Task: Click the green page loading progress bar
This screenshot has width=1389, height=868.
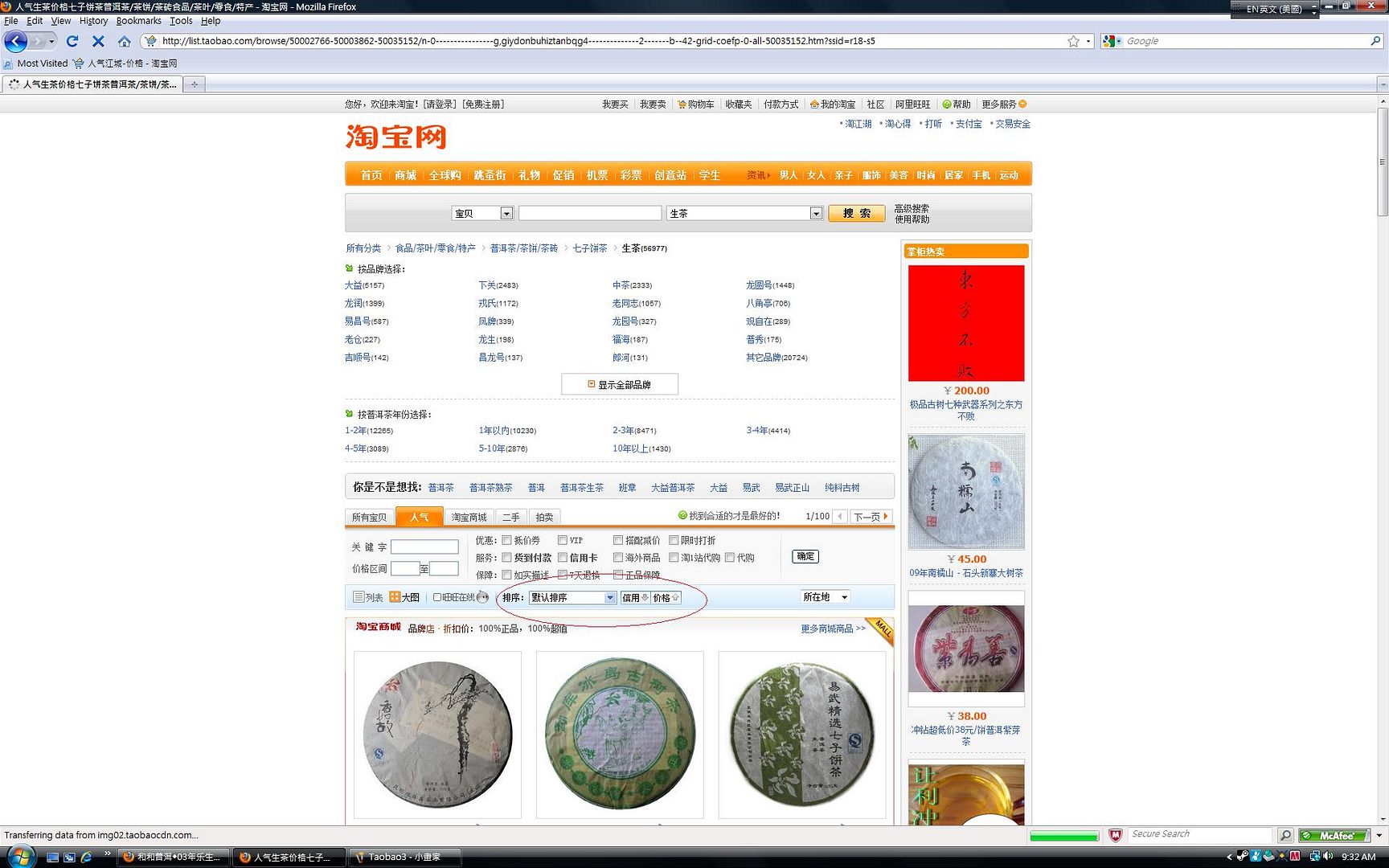Action: [1063, 836]
